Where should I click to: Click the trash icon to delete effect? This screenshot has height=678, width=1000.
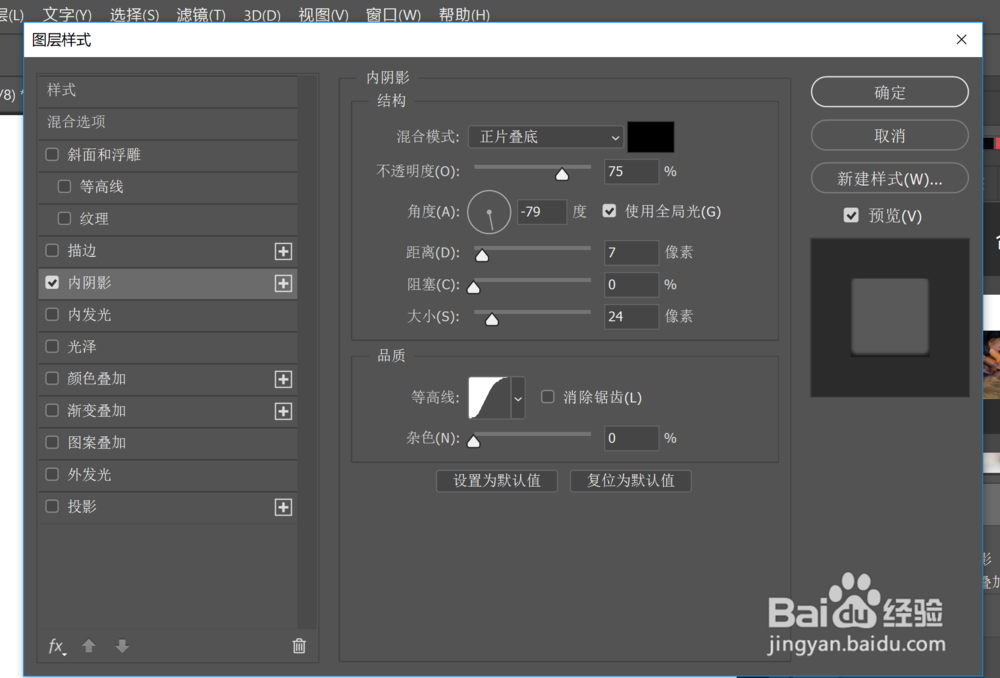[x=298, y=647]
